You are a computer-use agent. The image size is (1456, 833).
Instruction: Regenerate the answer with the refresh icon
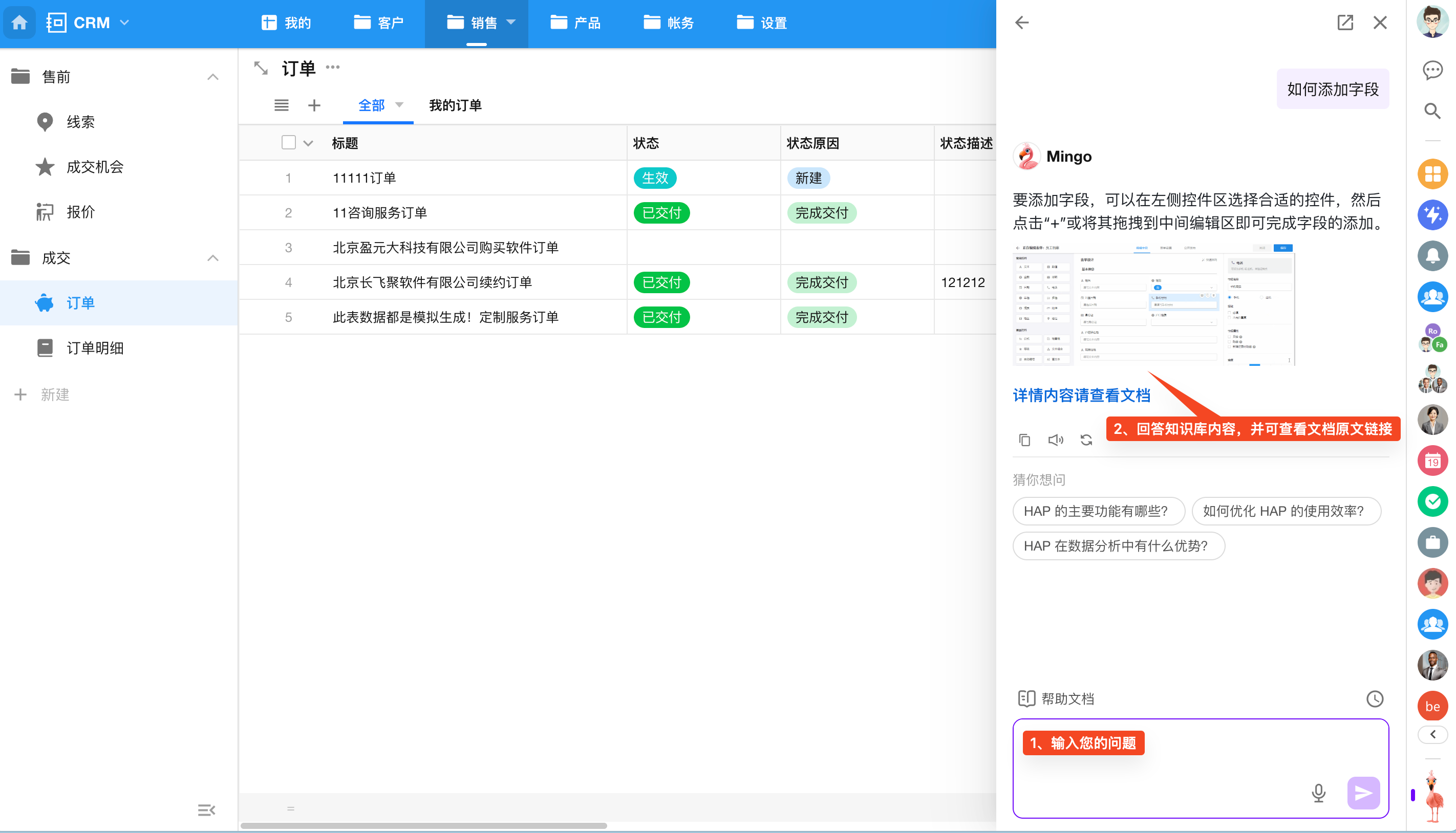[x=1086, y=440]
